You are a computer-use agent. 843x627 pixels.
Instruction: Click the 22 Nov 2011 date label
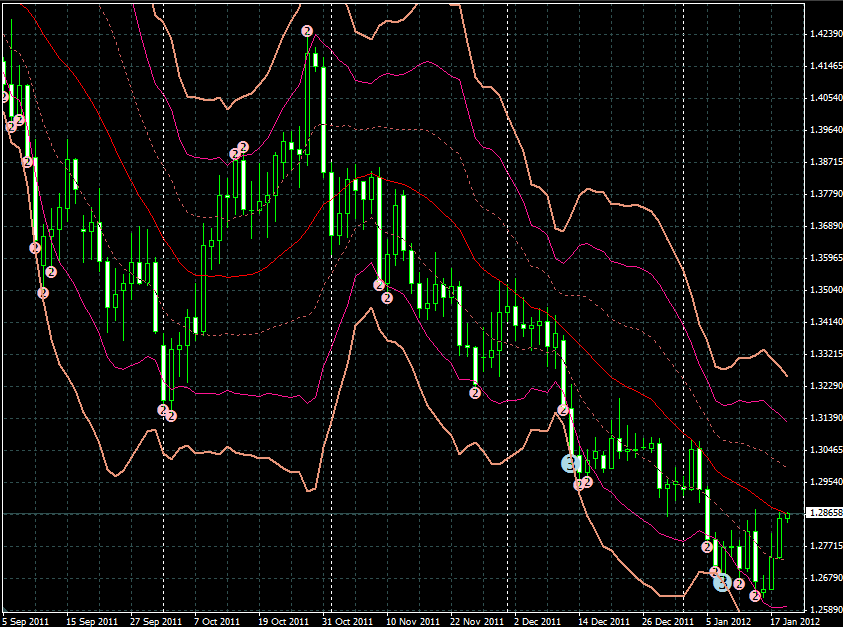pyautogui.click(x=476, y=620)
